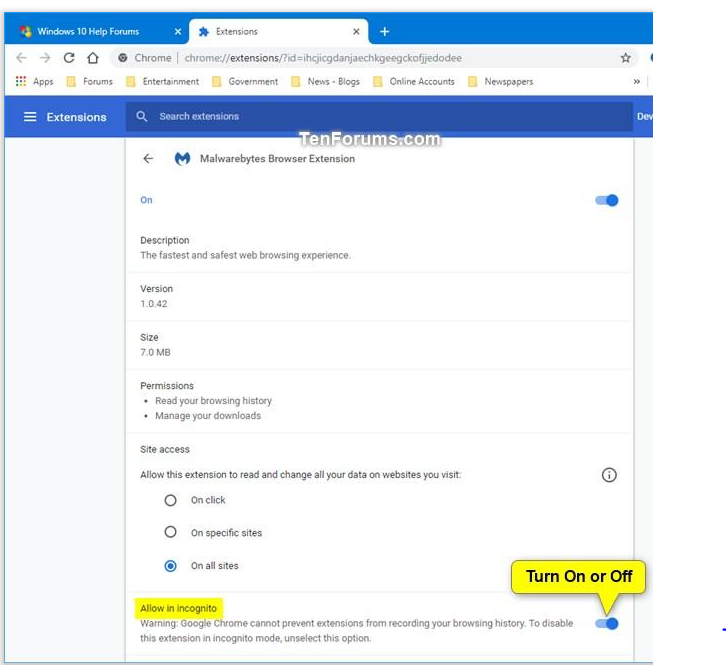Click Manage your downloads permission
Screen dimensions: 726x665
click(208, 416)
